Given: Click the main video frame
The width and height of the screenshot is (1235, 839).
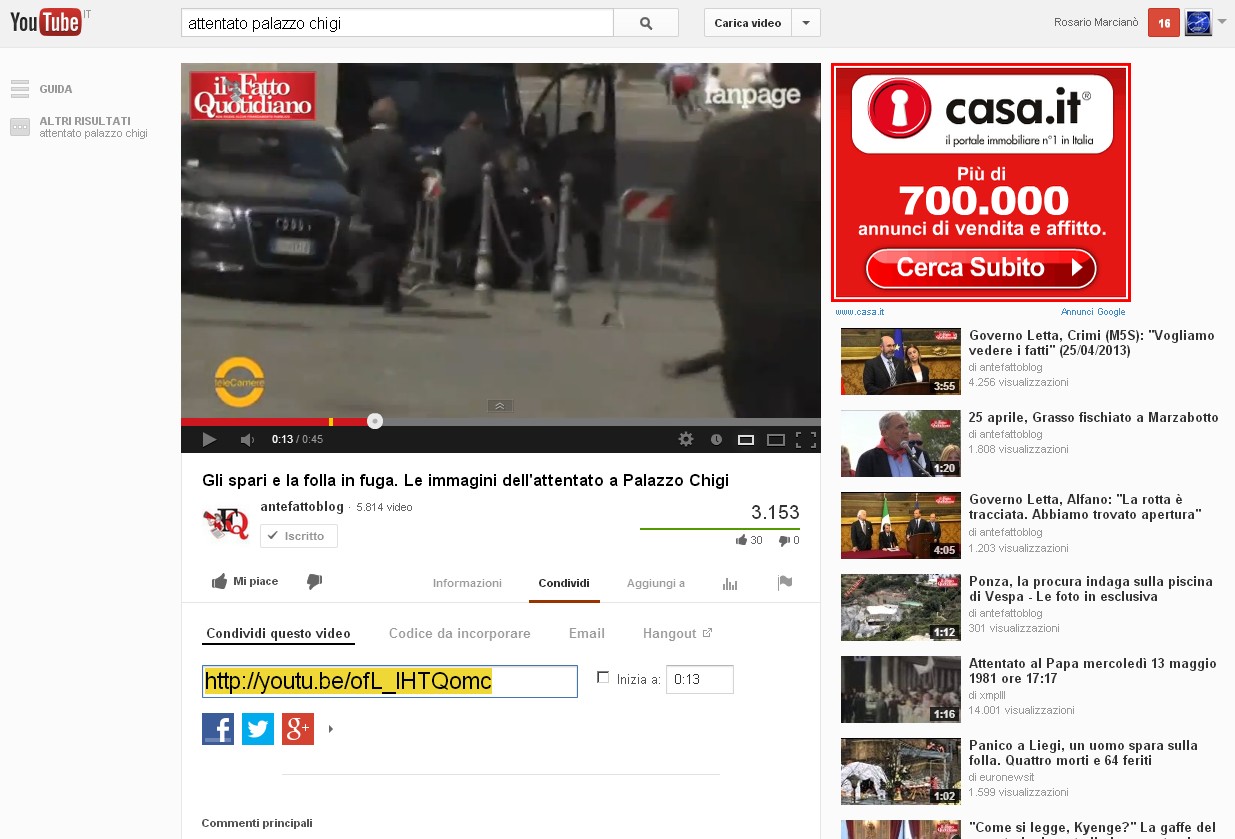Looking at the screenshot, I should tap(501, 240).
